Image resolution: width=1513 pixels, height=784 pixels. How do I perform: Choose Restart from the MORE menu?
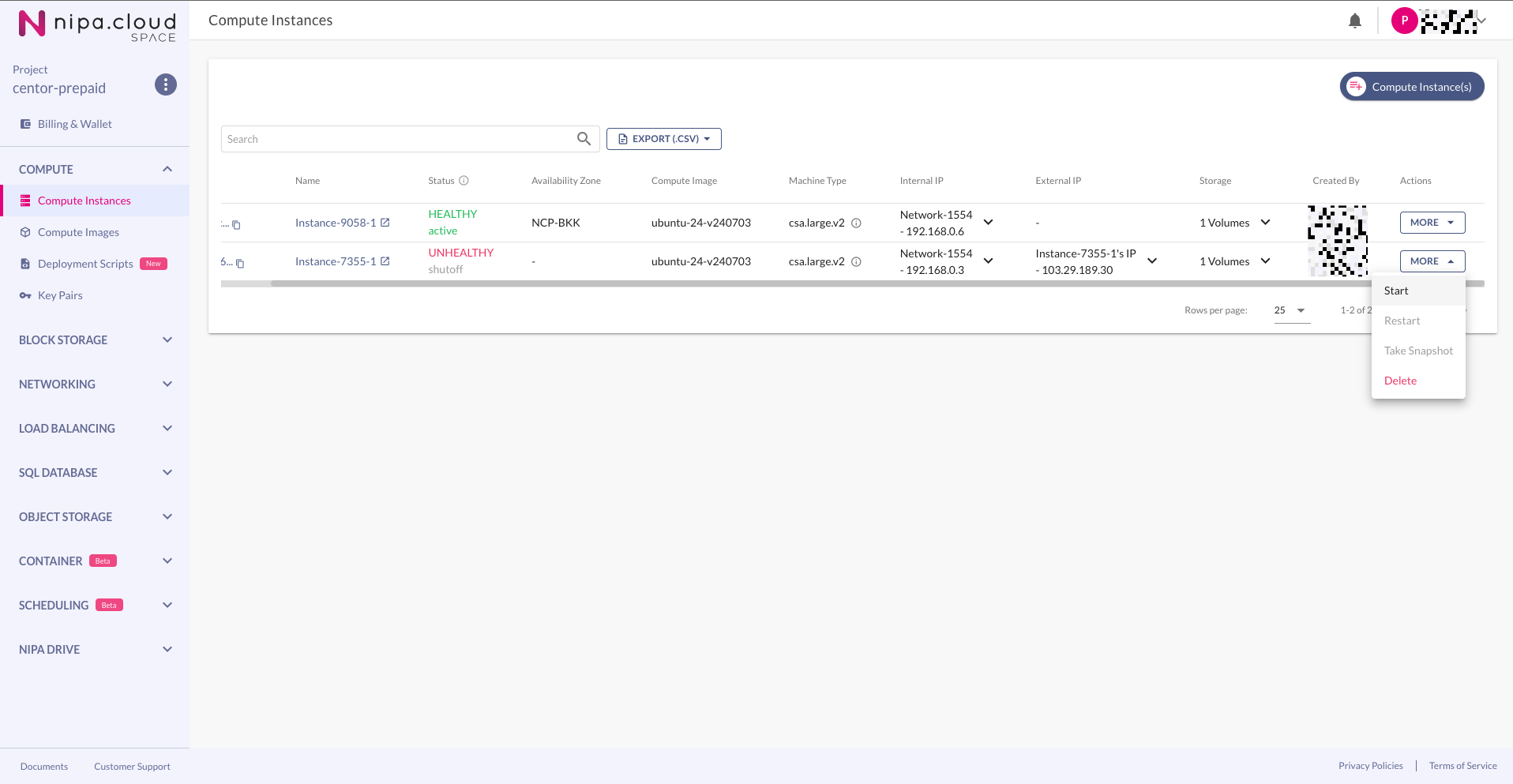pos(1418,321)
